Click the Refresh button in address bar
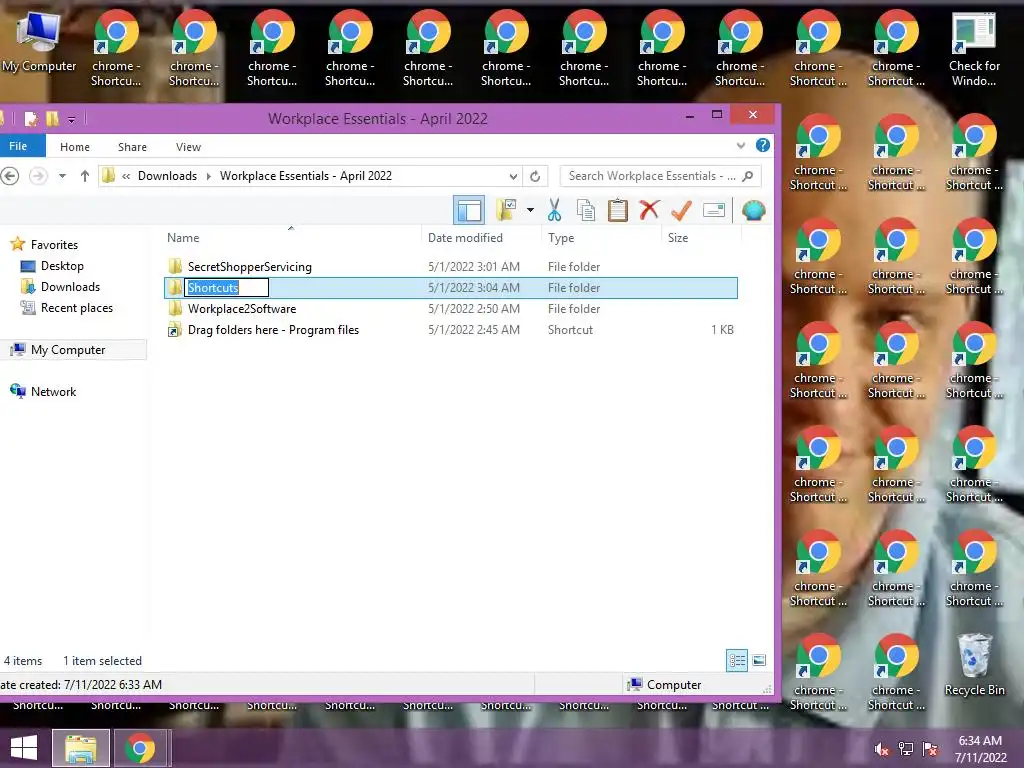 point(535,176)
